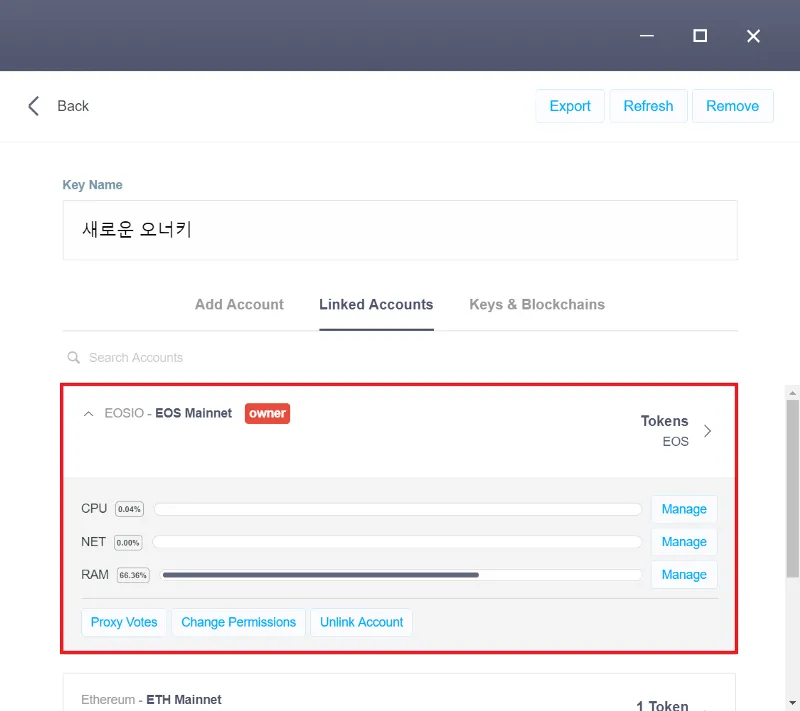
Task: Manage CPU resources
Action: 684,509
